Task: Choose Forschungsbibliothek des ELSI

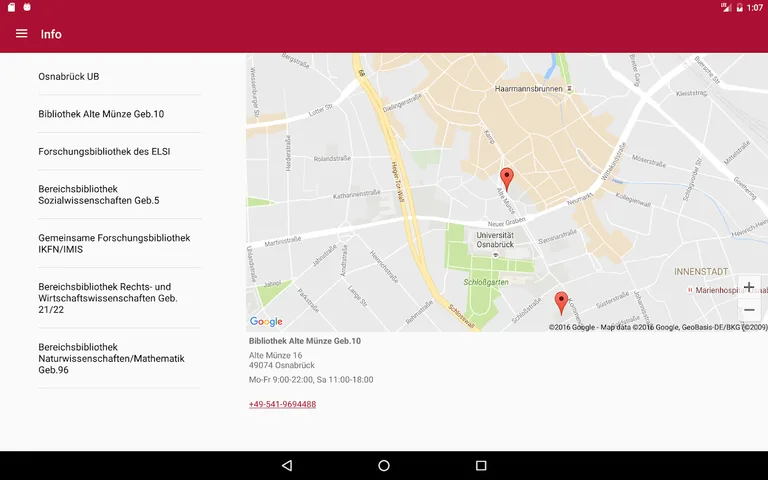Action: click(120, 151)
